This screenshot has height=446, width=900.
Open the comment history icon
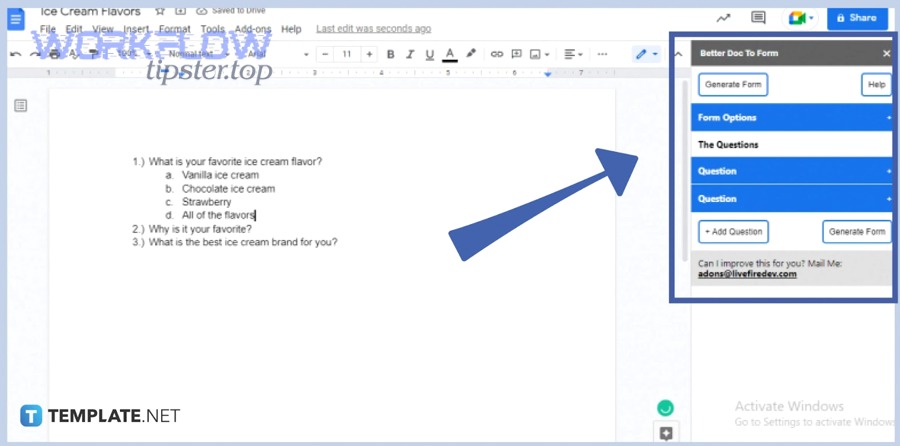(x=758, y=18)
